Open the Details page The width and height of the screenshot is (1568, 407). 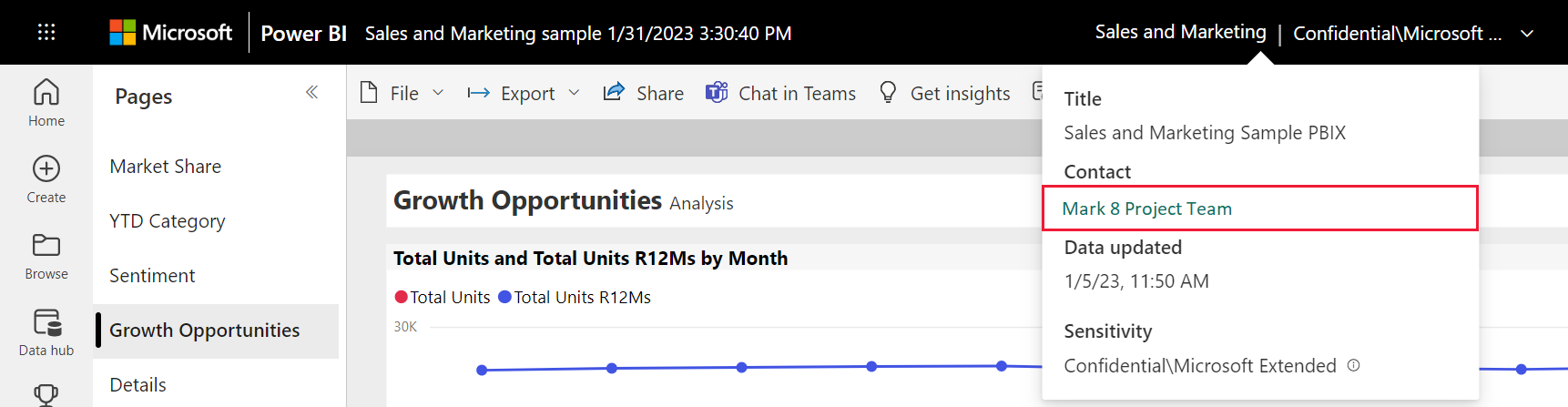click(137, 385)
